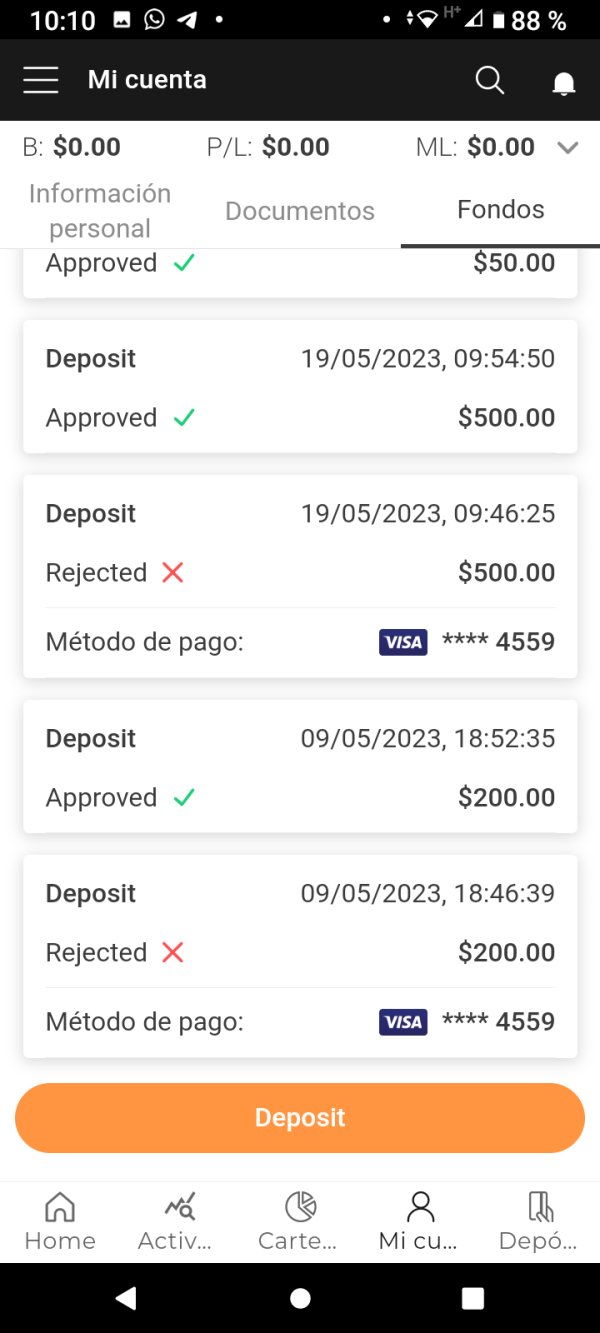Switch to Información personal tab

click(x=100, y=210)
